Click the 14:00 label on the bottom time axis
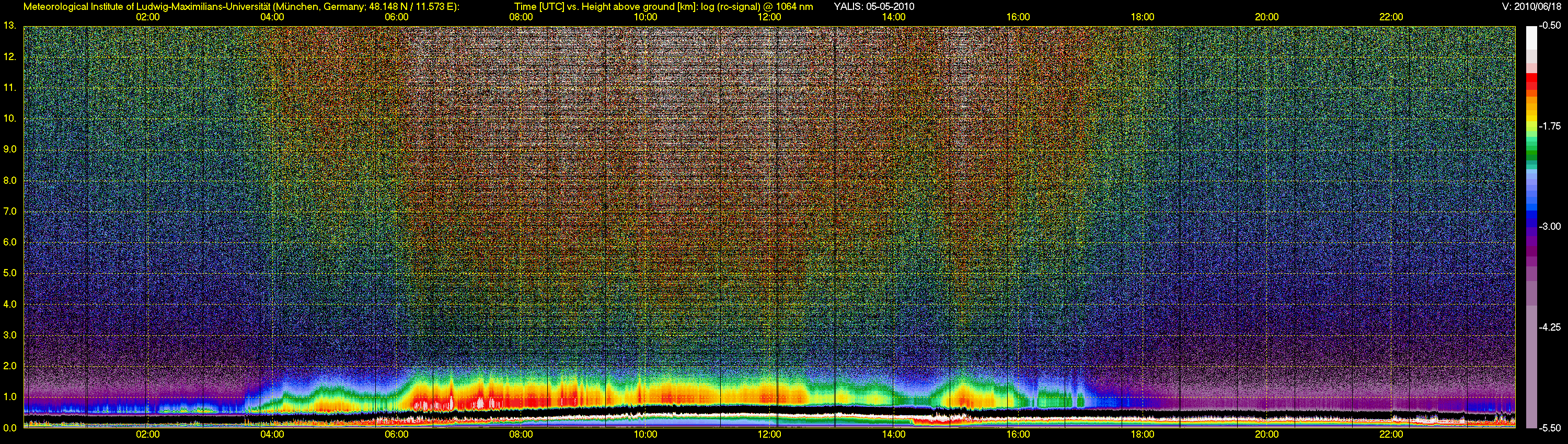The height and width of the screenshot is (444, 1568). coord(894,435)
